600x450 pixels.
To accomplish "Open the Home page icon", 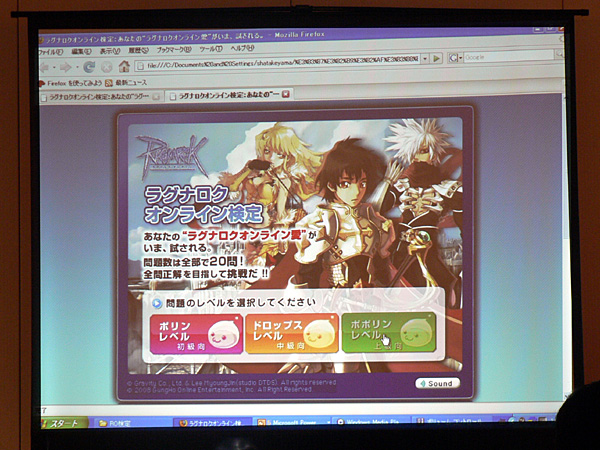I will [x=124, y=66].
